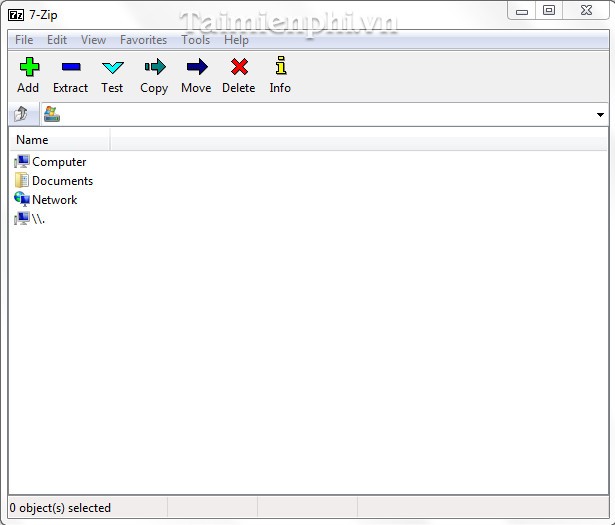The height and width of the screenshot is (525, 615).
Task: Close the 7-Zip window
Action: [x=586, y=11]
